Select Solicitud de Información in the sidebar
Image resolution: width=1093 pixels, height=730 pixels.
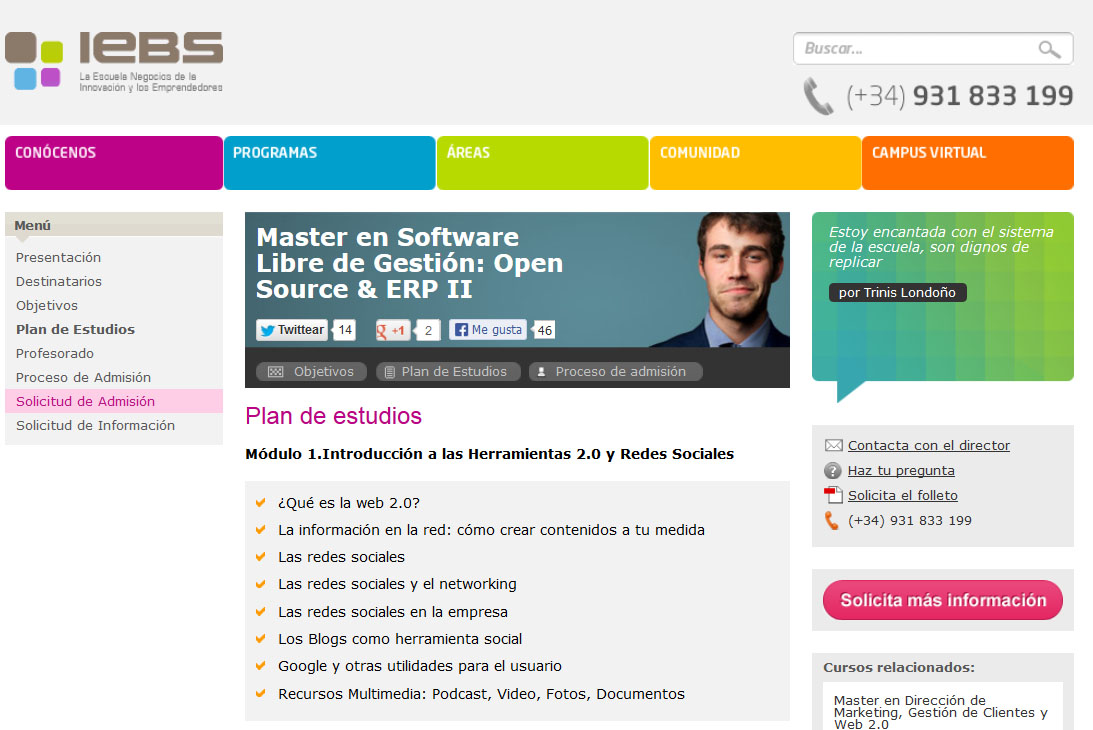(x=95, y=425)
